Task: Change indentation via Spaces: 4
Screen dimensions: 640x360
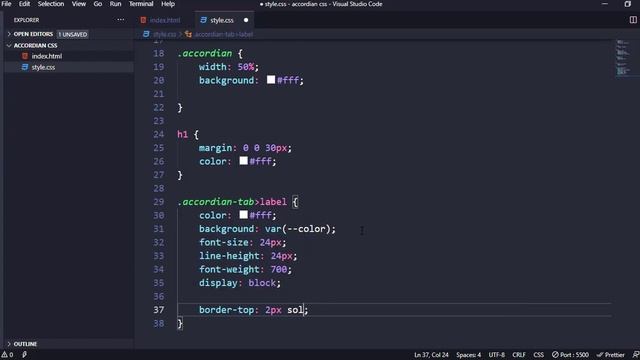Action: click(469, 355)
